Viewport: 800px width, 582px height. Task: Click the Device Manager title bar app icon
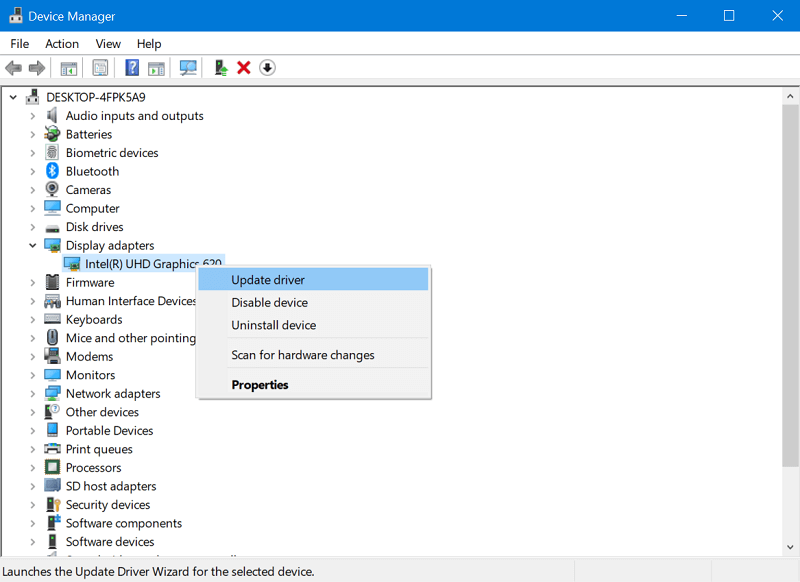pyautogui.click(x=16, y=16)
